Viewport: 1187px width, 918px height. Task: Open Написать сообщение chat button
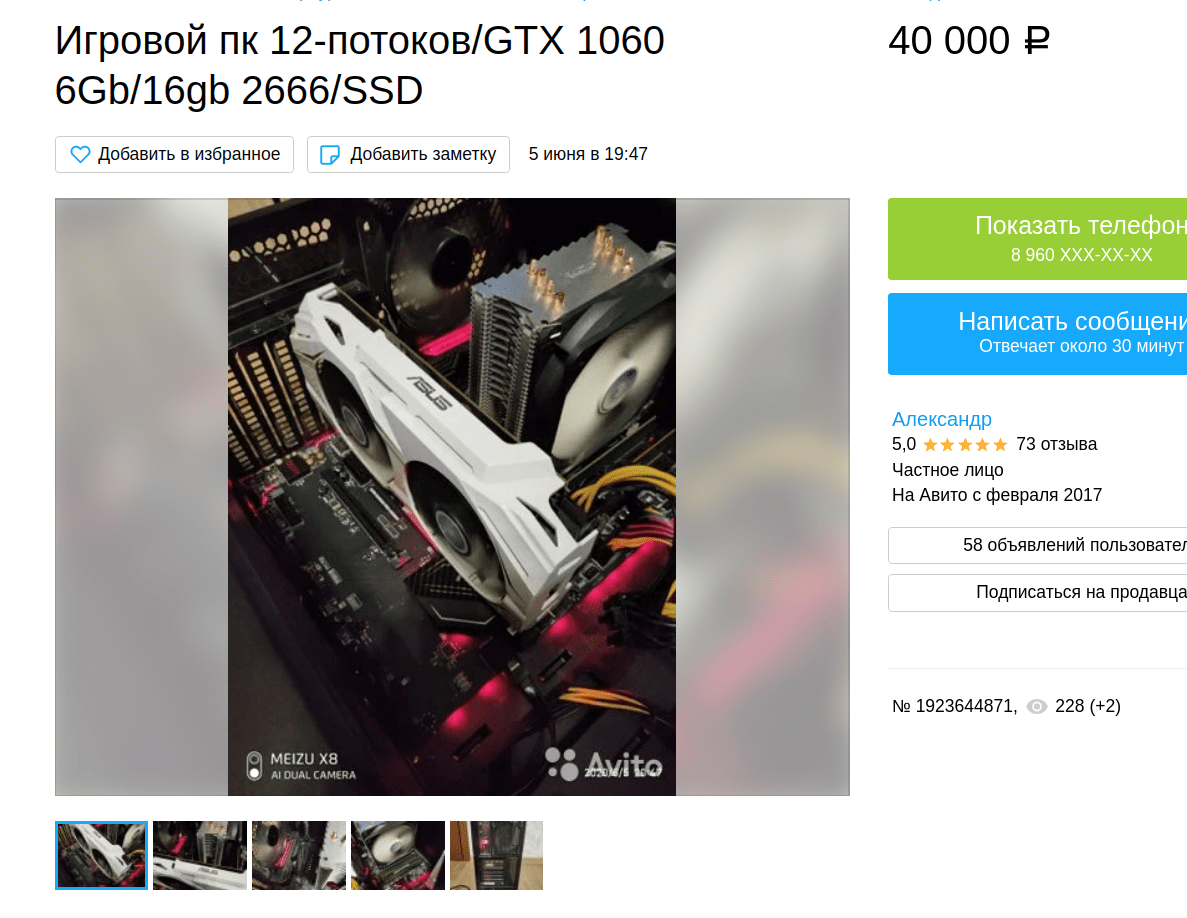1038,334
